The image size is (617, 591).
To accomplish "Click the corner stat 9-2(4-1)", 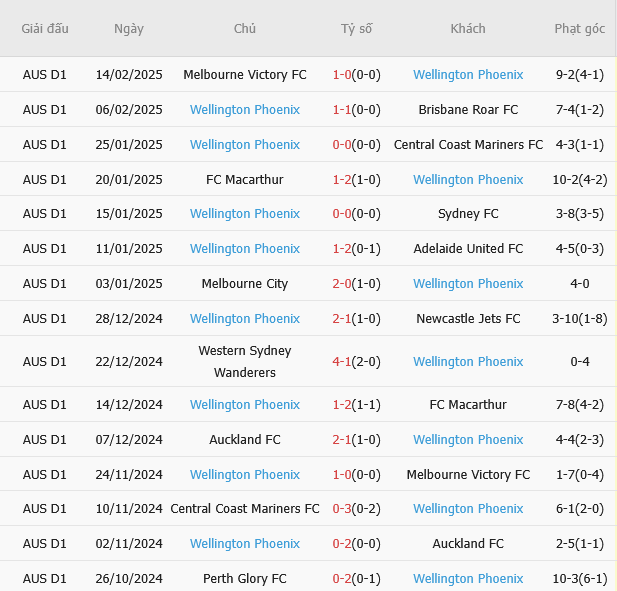I will tap(580, 75).
